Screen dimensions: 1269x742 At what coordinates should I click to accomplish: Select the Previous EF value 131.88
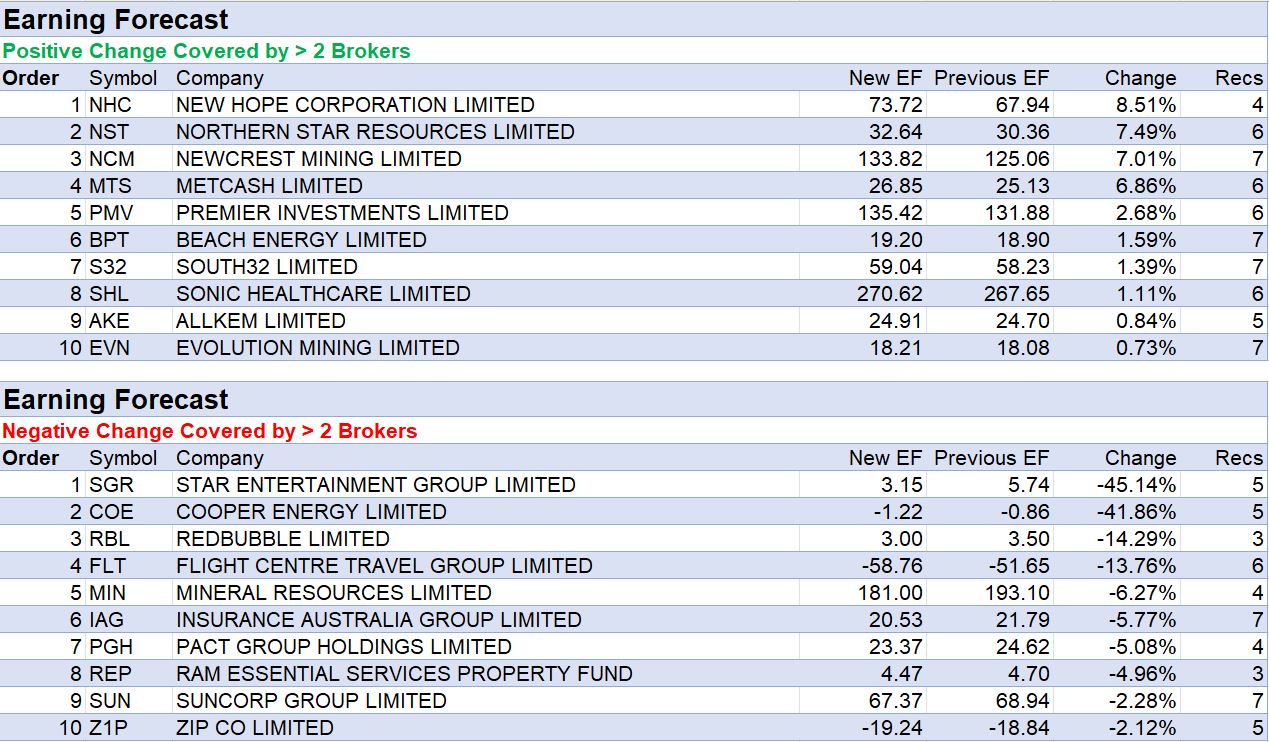pos(1016,213)
